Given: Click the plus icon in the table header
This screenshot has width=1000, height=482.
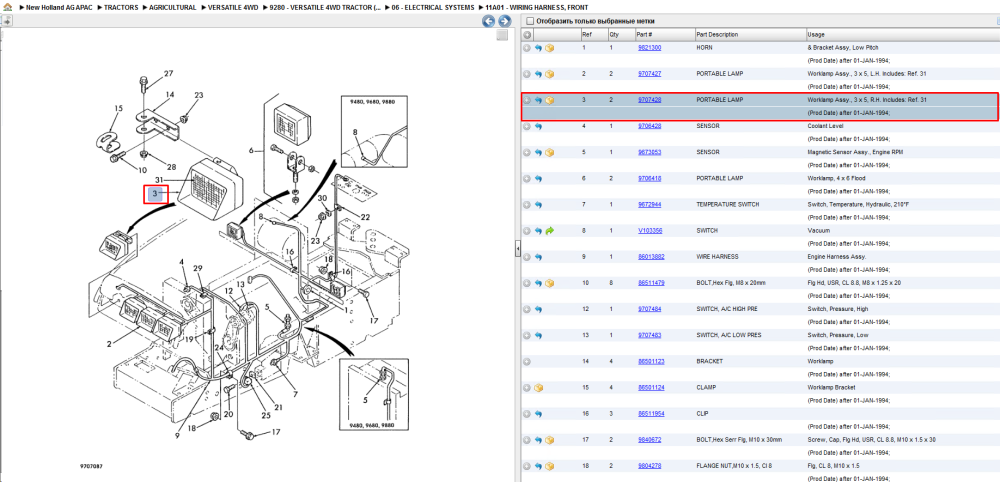Looking at the screenshot, I should (x=527, y=34).
